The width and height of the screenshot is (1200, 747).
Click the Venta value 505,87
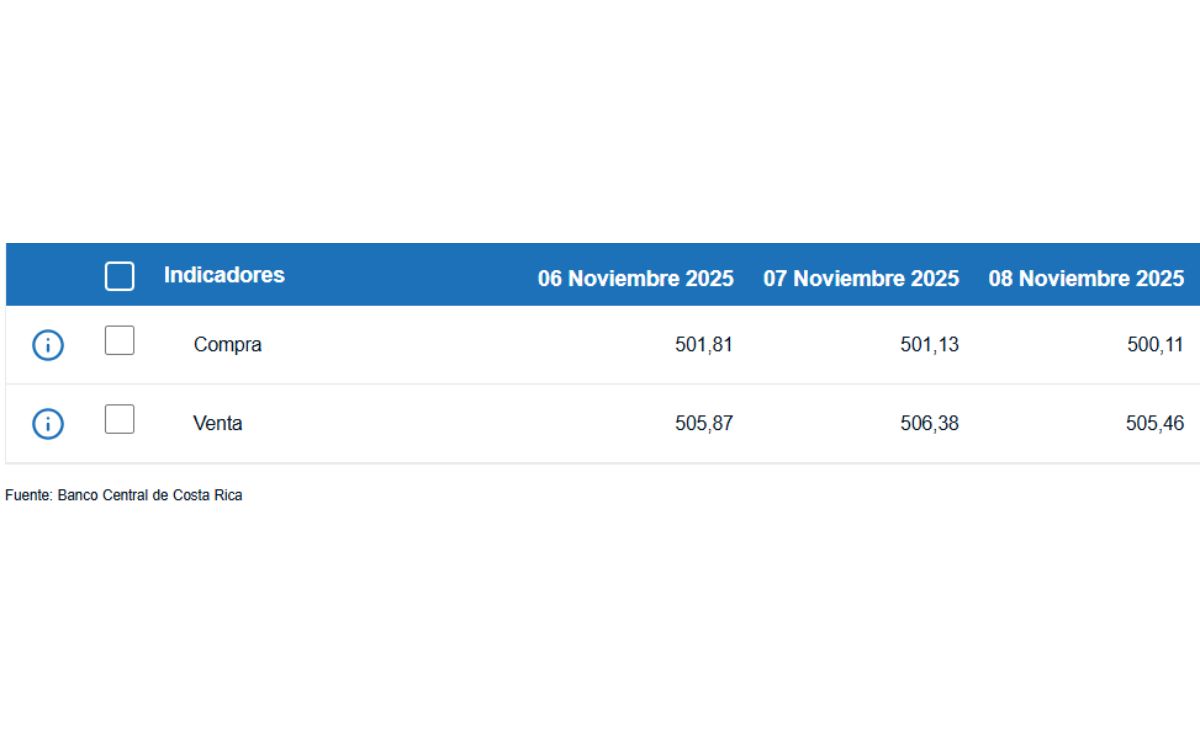[x=705, y=423]
